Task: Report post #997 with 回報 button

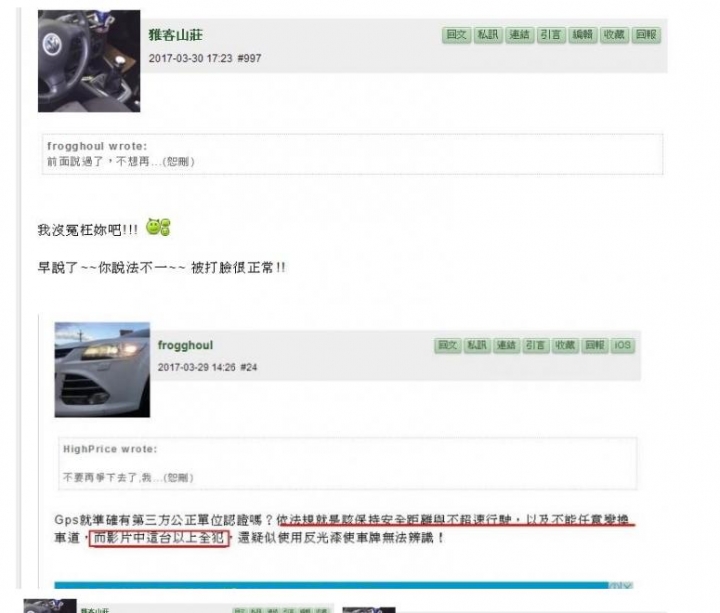Action: pyautogui.click(x=646, y=35)
